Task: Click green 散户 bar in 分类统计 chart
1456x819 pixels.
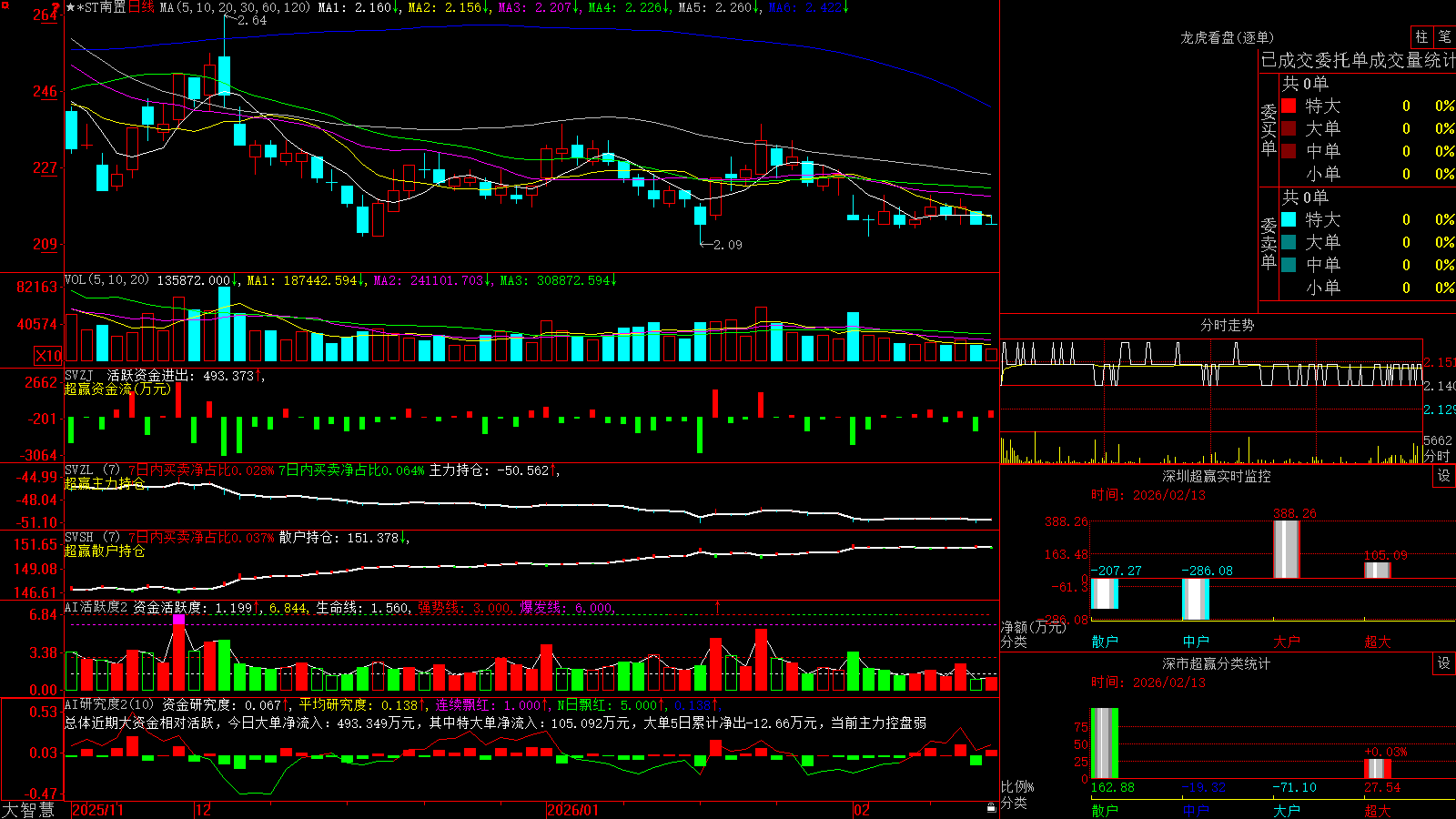Action: pos(1104,743)
